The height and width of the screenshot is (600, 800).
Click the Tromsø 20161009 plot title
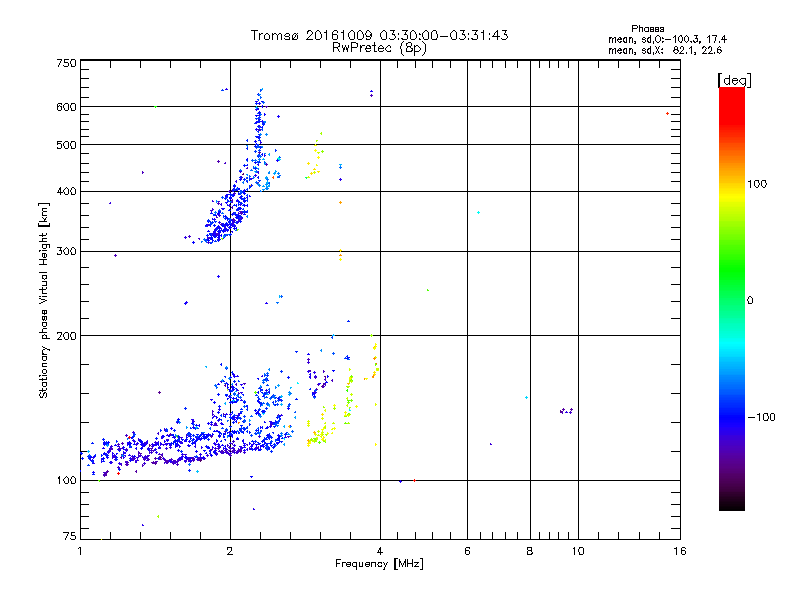pos(380,35)
